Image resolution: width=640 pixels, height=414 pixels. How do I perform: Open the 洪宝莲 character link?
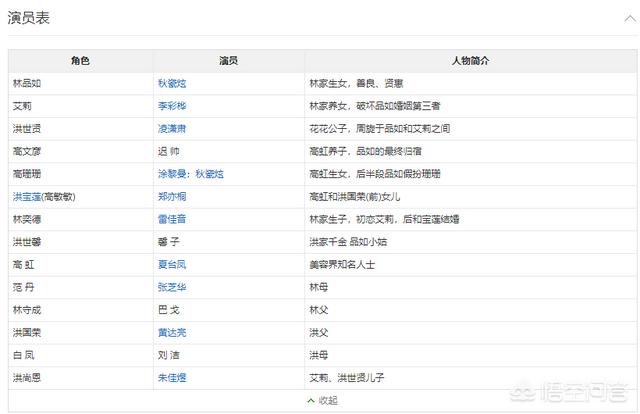(27, 197)
